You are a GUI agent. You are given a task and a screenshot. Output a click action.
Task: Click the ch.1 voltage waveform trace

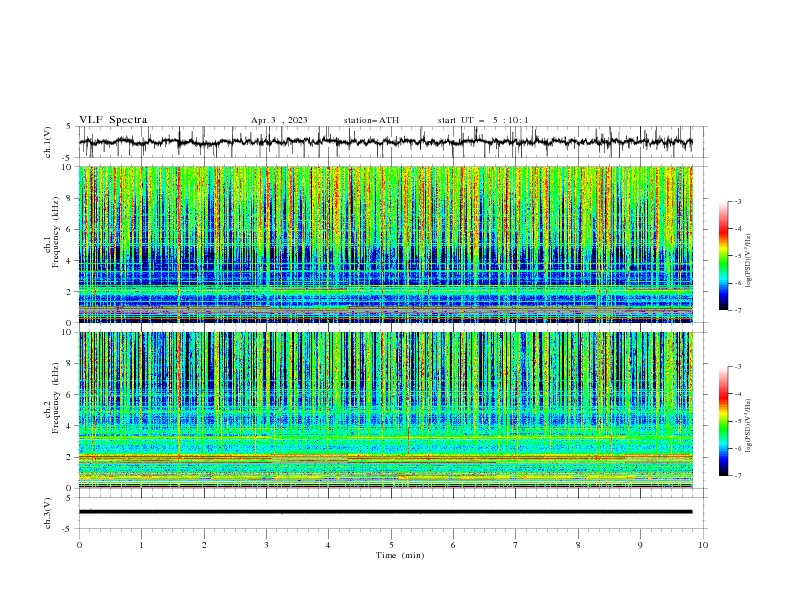385,142
